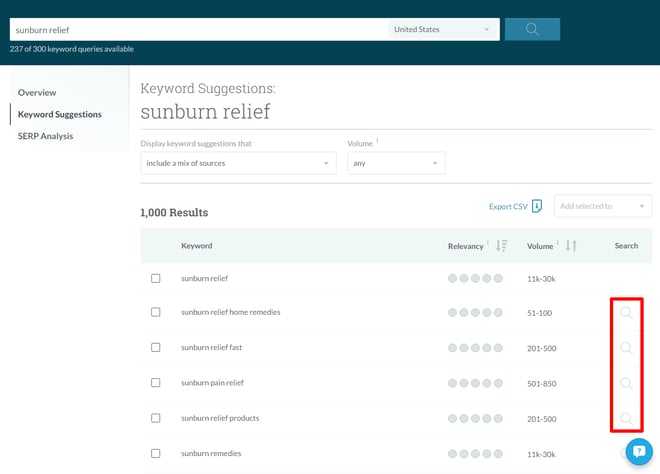The image size is (660, 474).
Task: Click the Keyword column header
Action: pyautogui.click(x=197, y=246)
